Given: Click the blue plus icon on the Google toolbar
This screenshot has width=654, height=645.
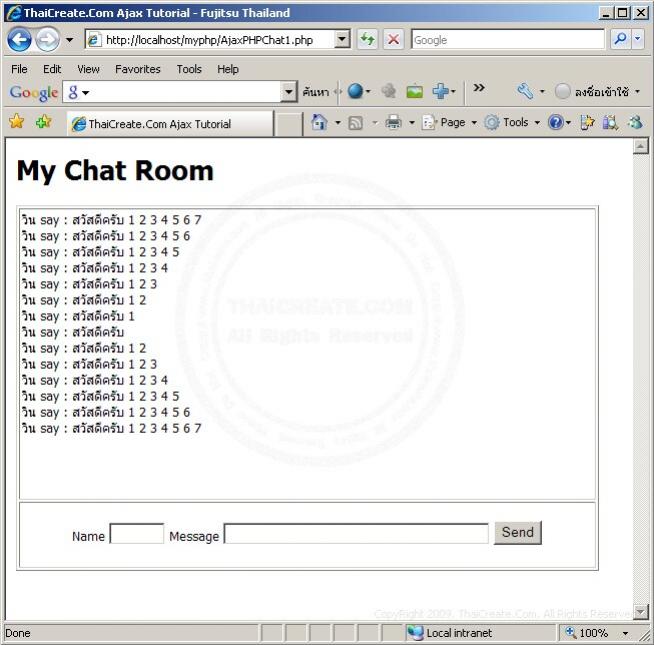Looking at the screenshot, I should point(440,91).
